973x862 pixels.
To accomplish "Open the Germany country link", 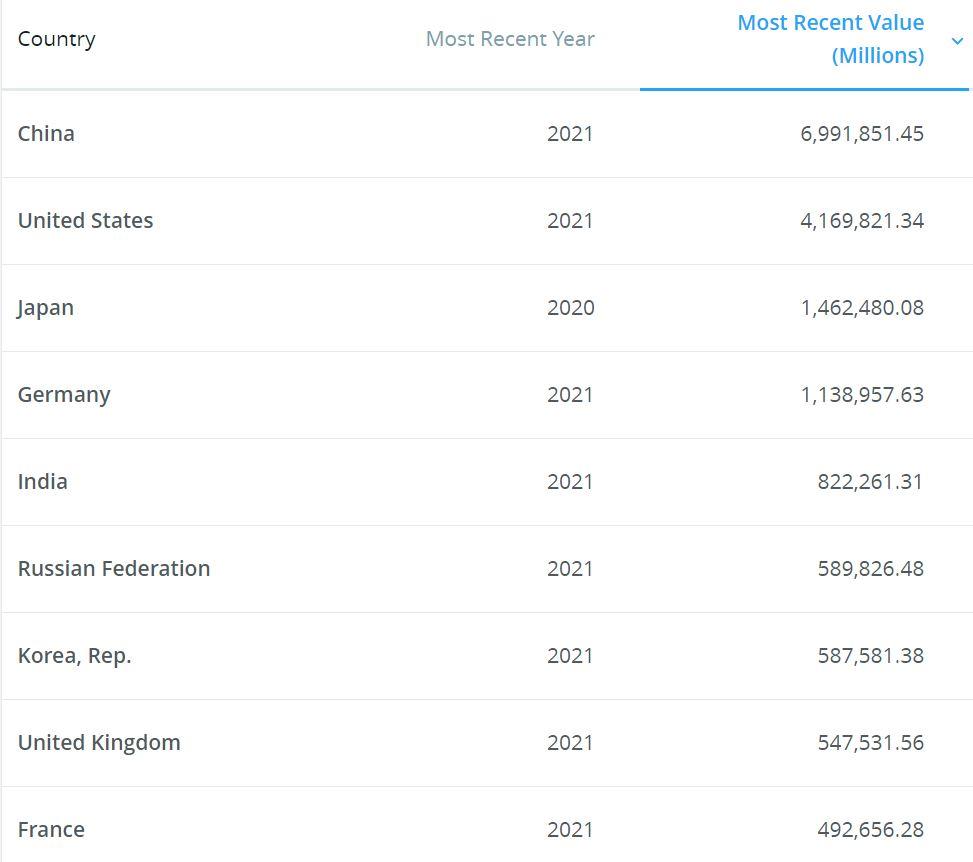I will (64, 394).
